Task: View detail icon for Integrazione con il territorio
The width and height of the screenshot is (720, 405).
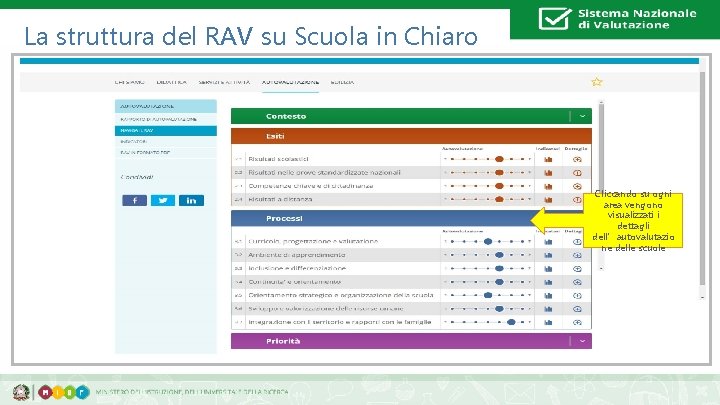Action: 577,322
